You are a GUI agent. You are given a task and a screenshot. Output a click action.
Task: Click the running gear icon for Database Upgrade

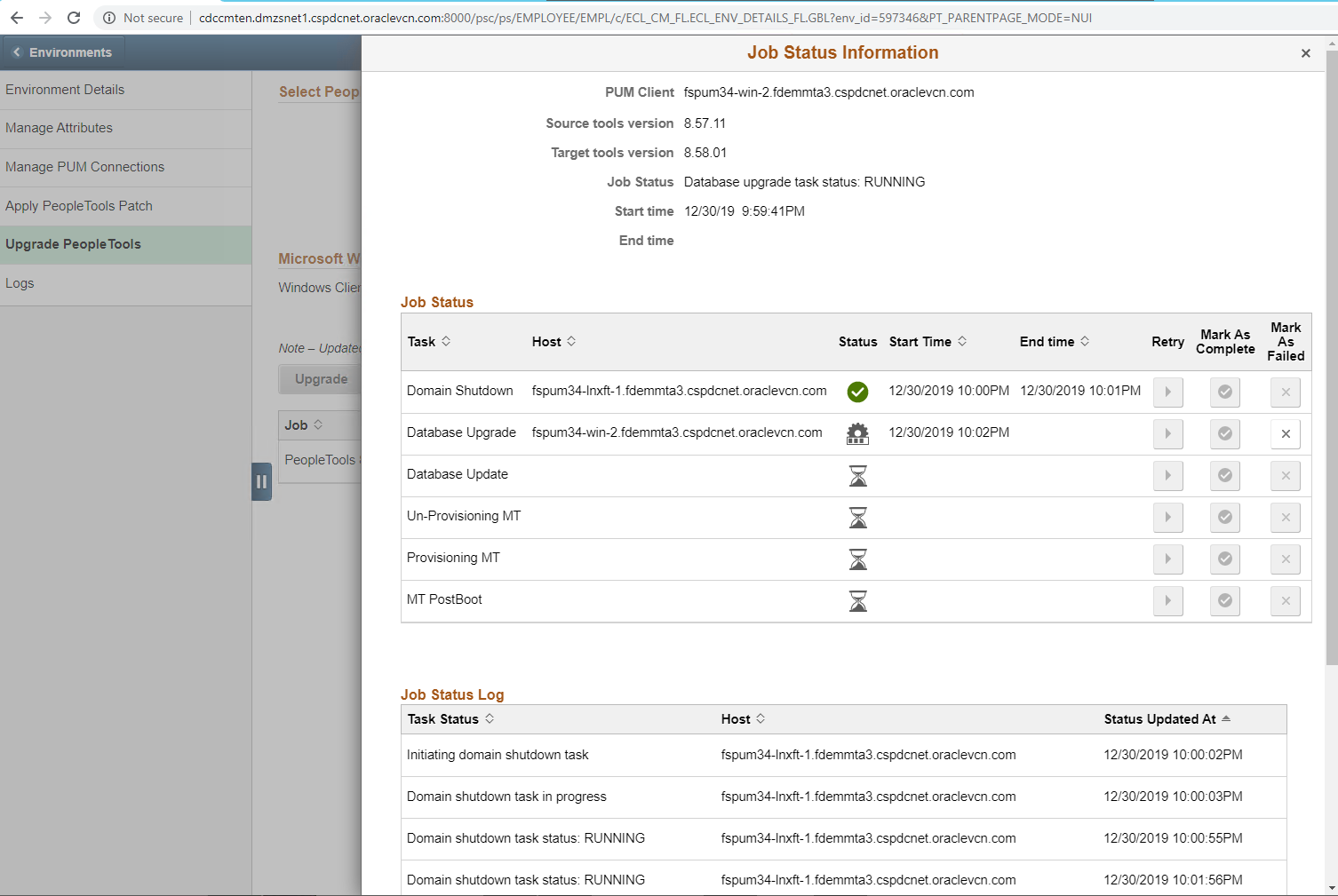pyautogui.click(x=856, y=433)
